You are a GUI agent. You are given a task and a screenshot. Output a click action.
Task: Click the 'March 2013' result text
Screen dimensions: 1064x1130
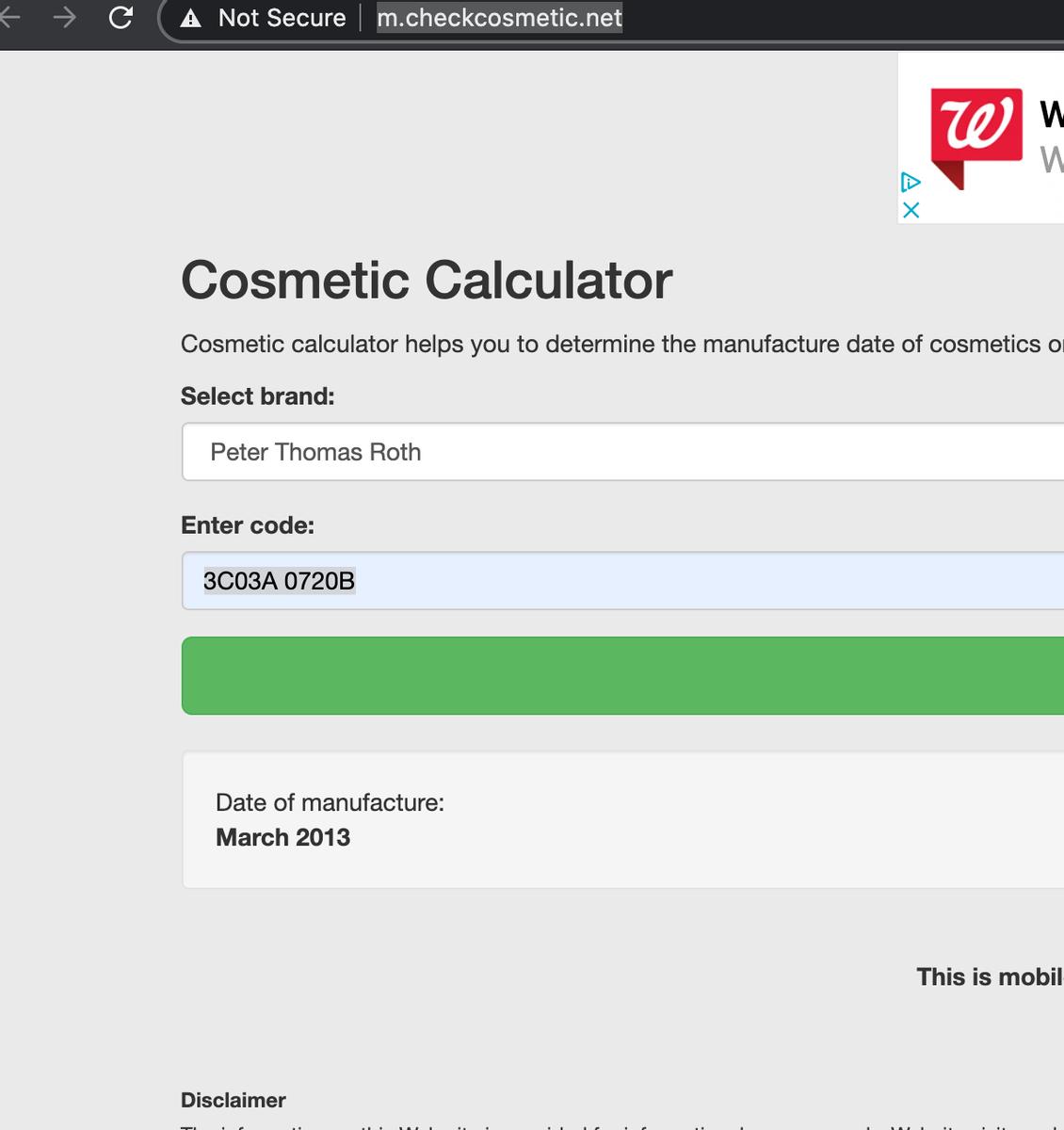click(x=282, y=837)
